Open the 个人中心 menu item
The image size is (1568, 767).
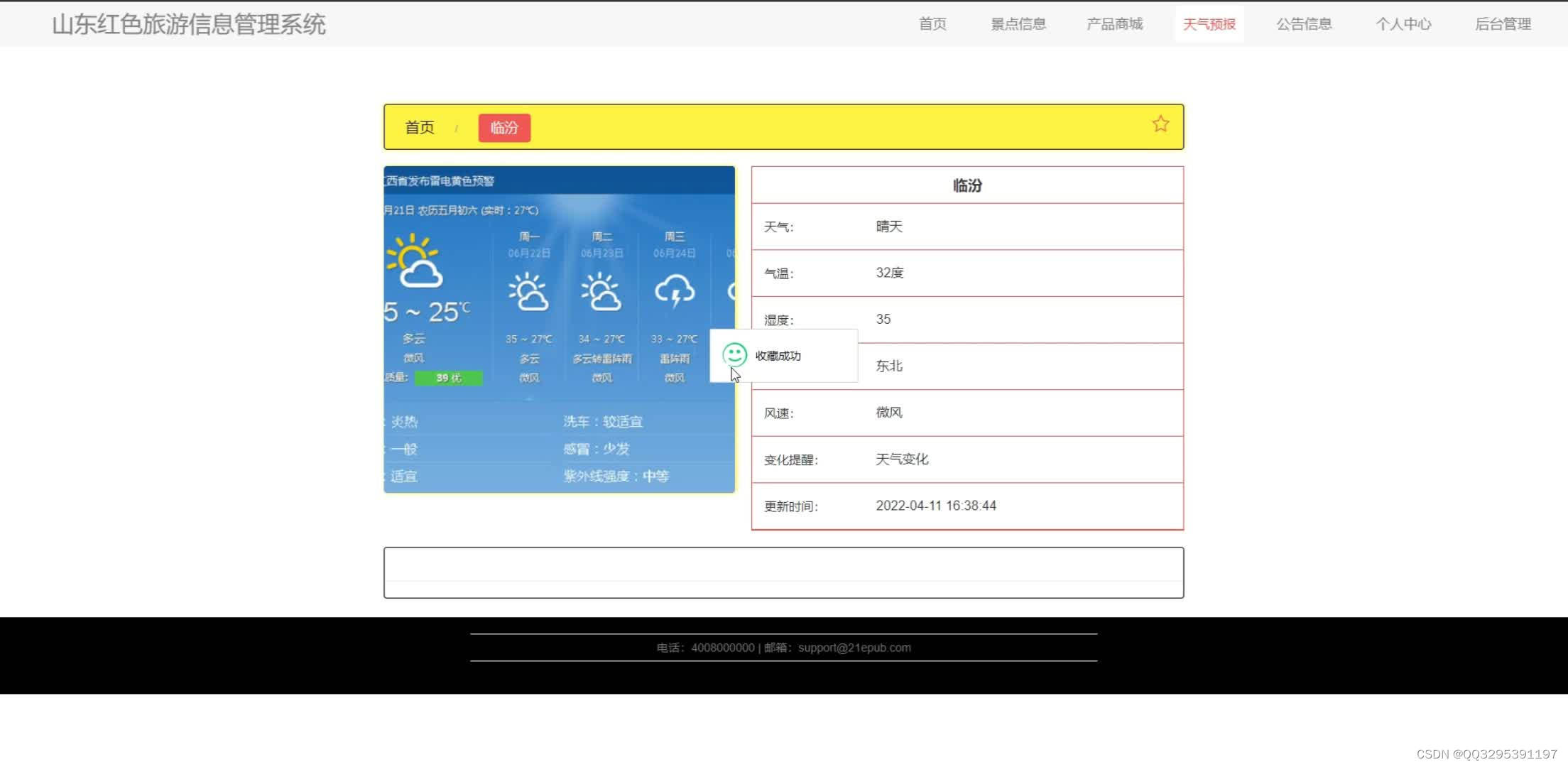tap(1403, 24)
